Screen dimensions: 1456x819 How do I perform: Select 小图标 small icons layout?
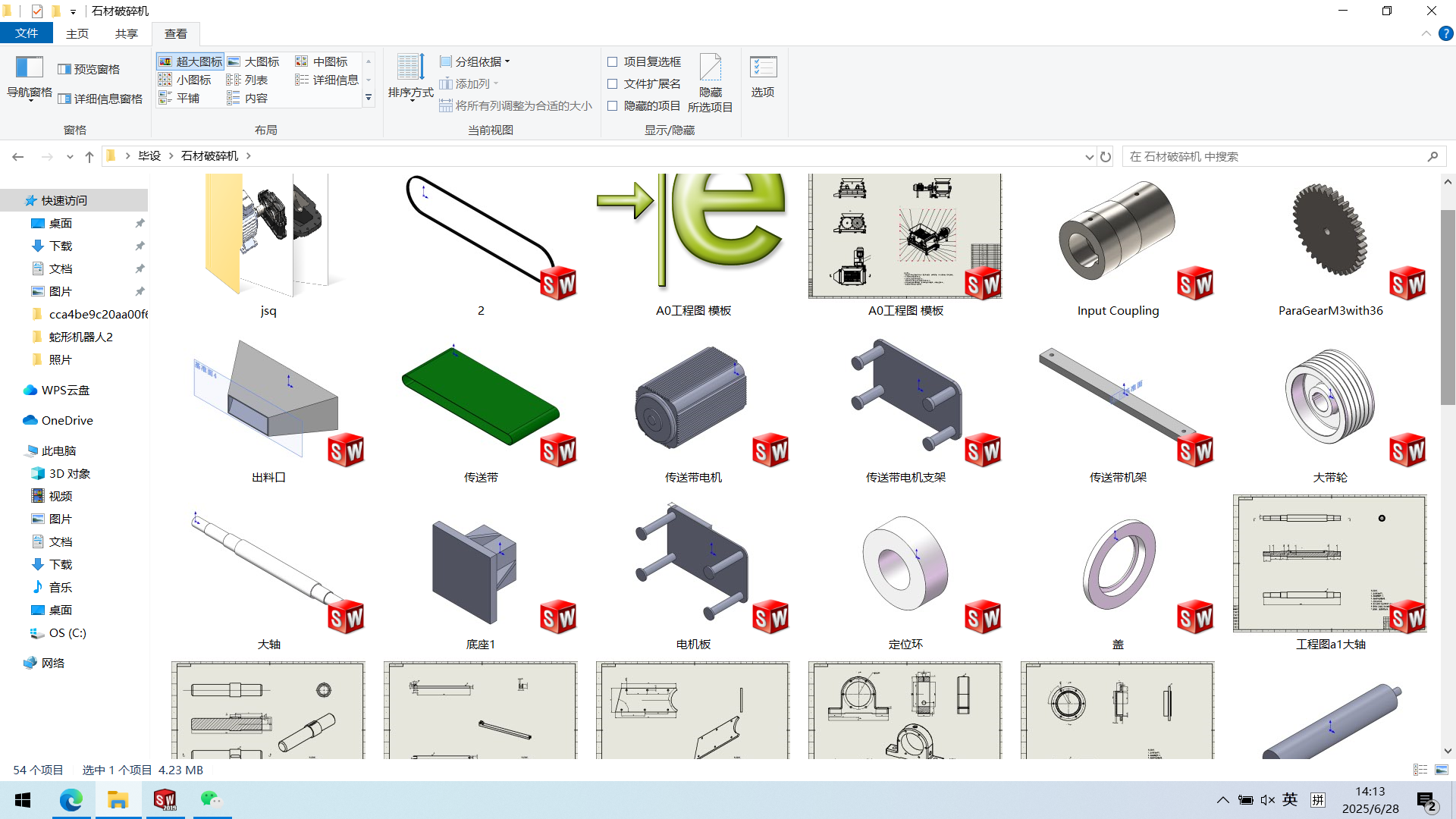(185, 80)
